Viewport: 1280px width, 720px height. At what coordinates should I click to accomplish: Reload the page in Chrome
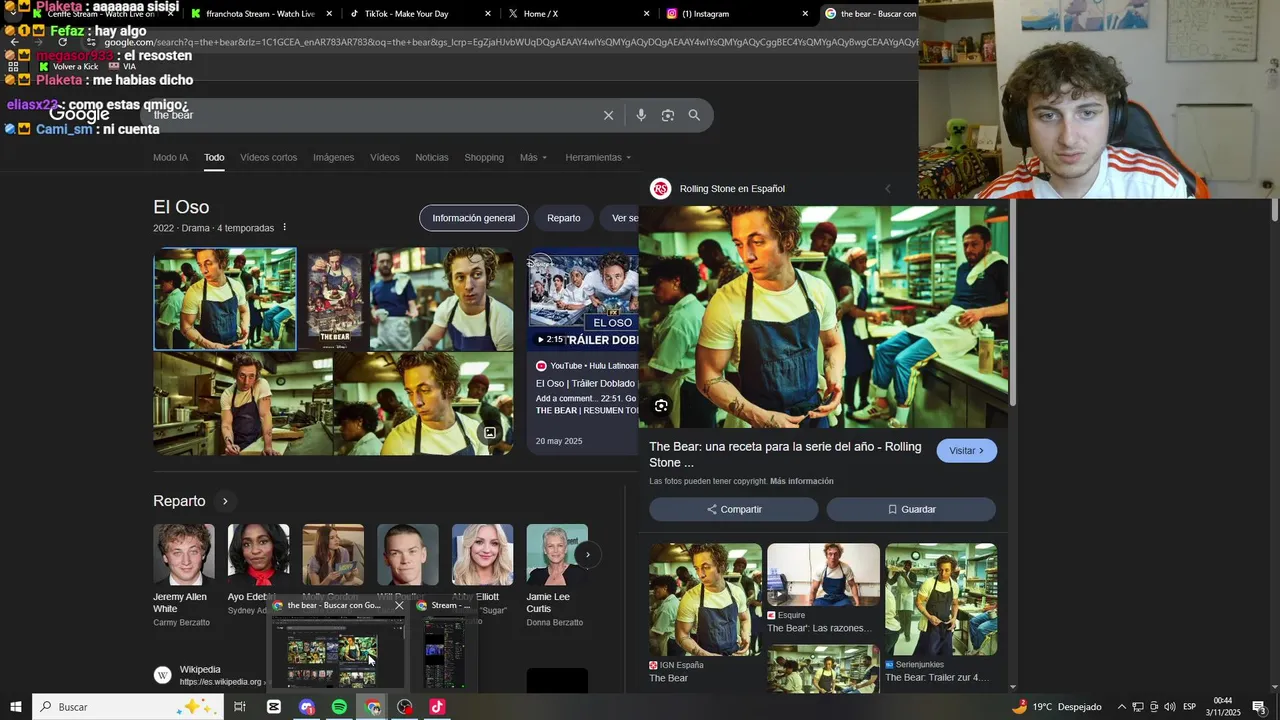click(62, 42)
